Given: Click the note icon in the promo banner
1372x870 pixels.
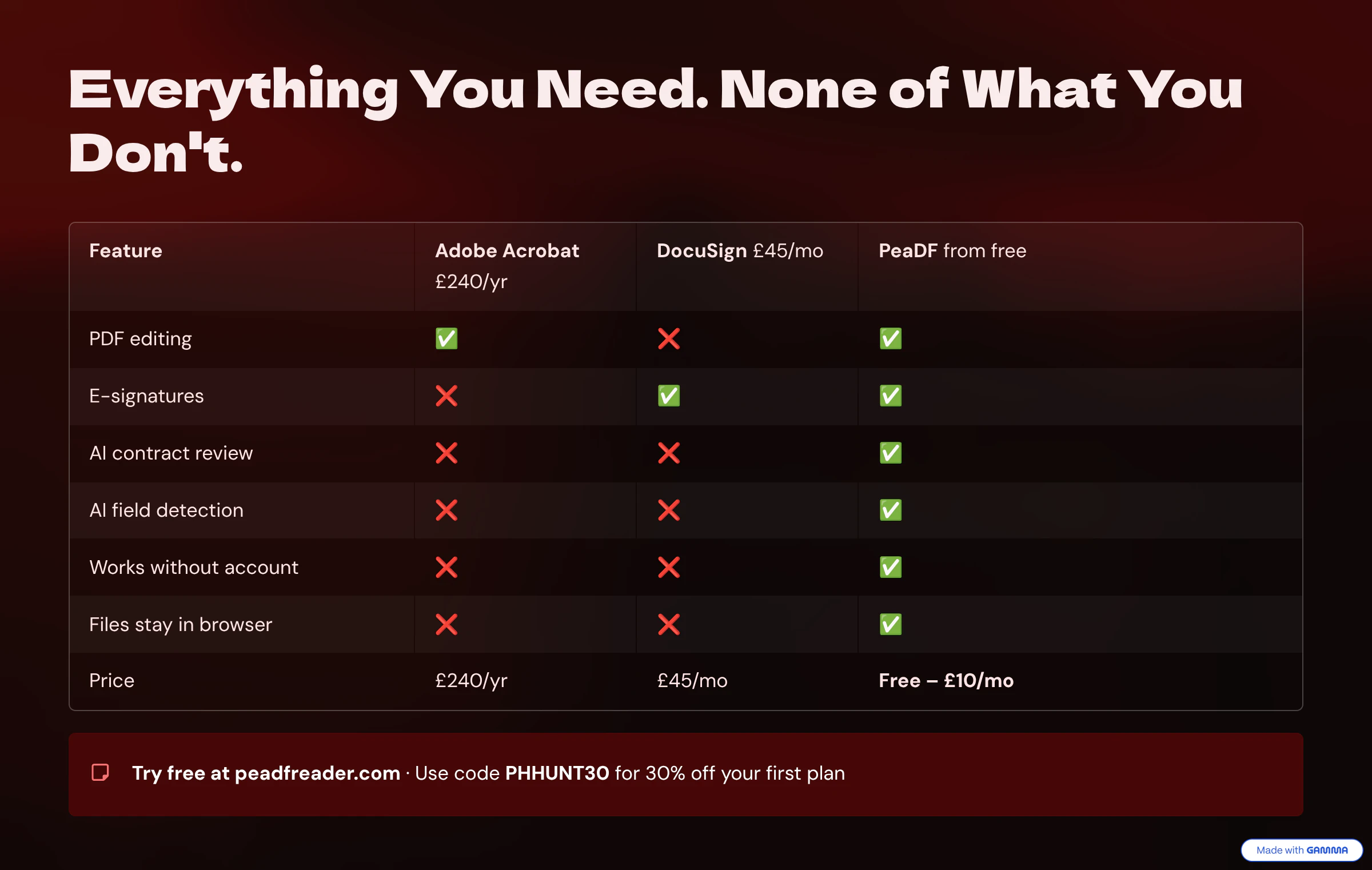Looking at the screenshot, I should [101, 772].
